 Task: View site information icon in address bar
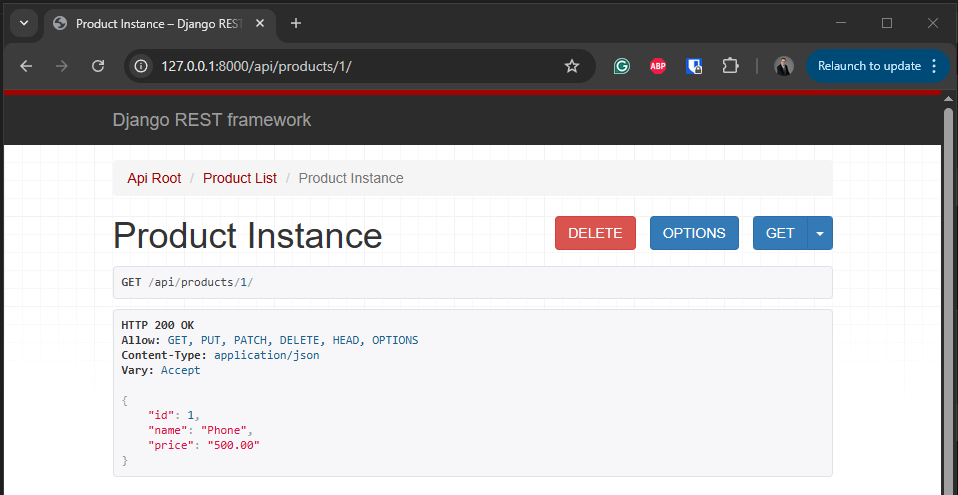(x=141, y=66)
